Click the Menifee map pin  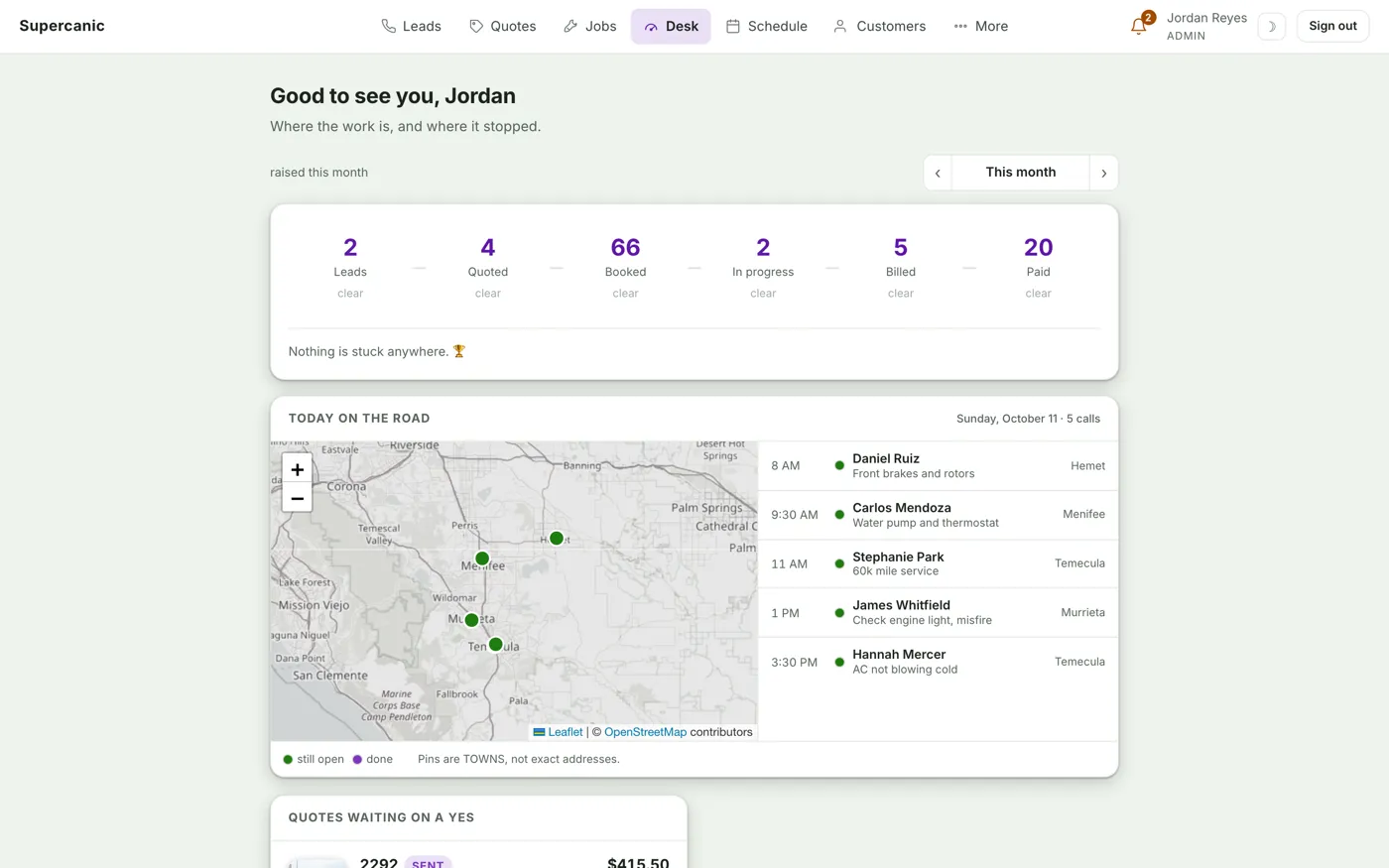482,558
